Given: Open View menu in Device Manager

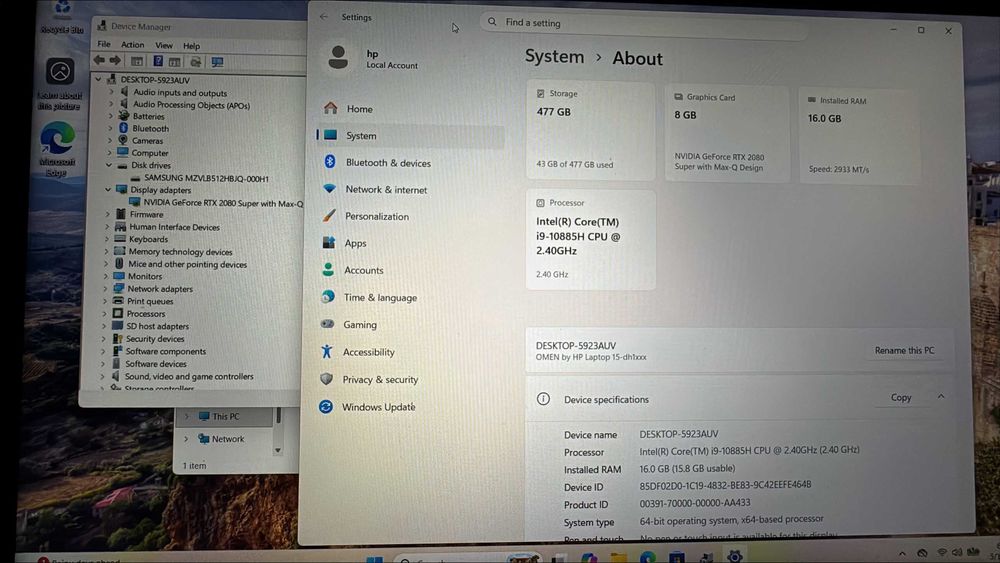Looking at the screenshot, I should 164,45.
